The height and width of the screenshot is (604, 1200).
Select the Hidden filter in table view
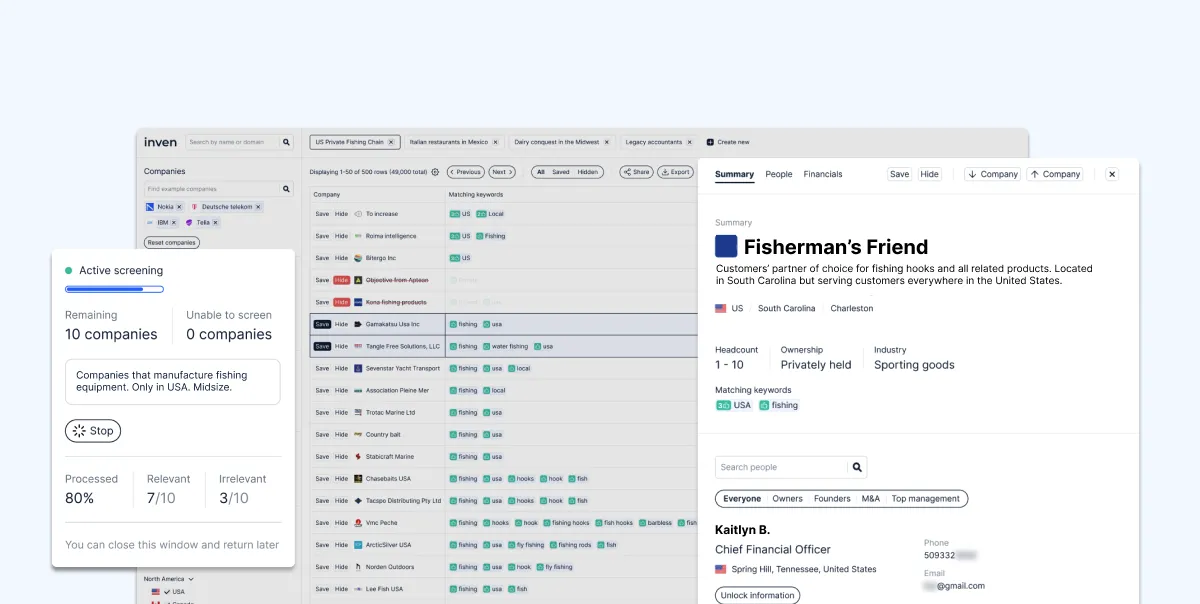coord(588,172)
